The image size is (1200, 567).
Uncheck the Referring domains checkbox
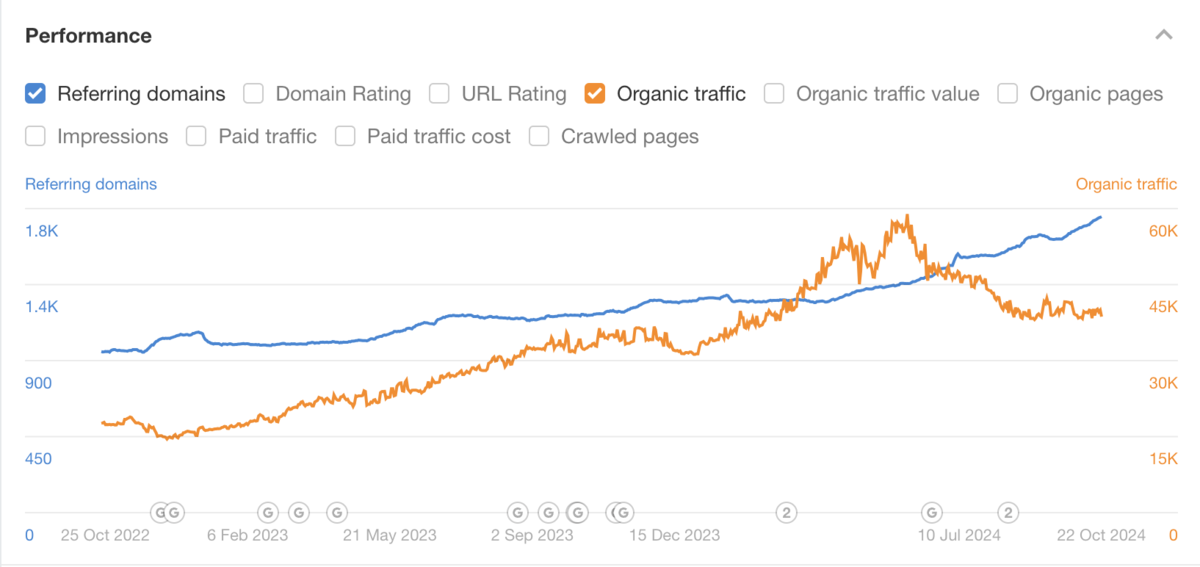tap(35, 94)
